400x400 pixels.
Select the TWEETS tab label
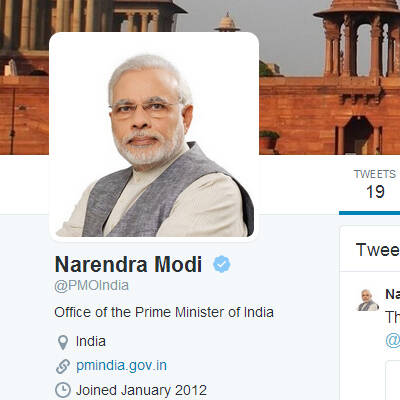375,174
